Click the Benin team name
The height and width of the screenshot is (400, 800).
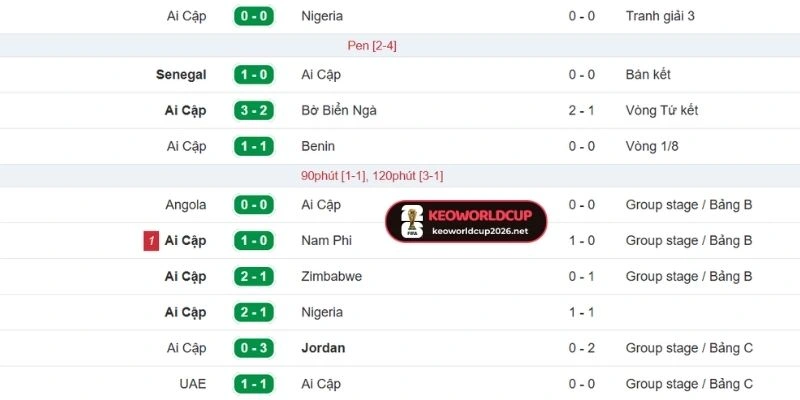(x=318, y=146)
